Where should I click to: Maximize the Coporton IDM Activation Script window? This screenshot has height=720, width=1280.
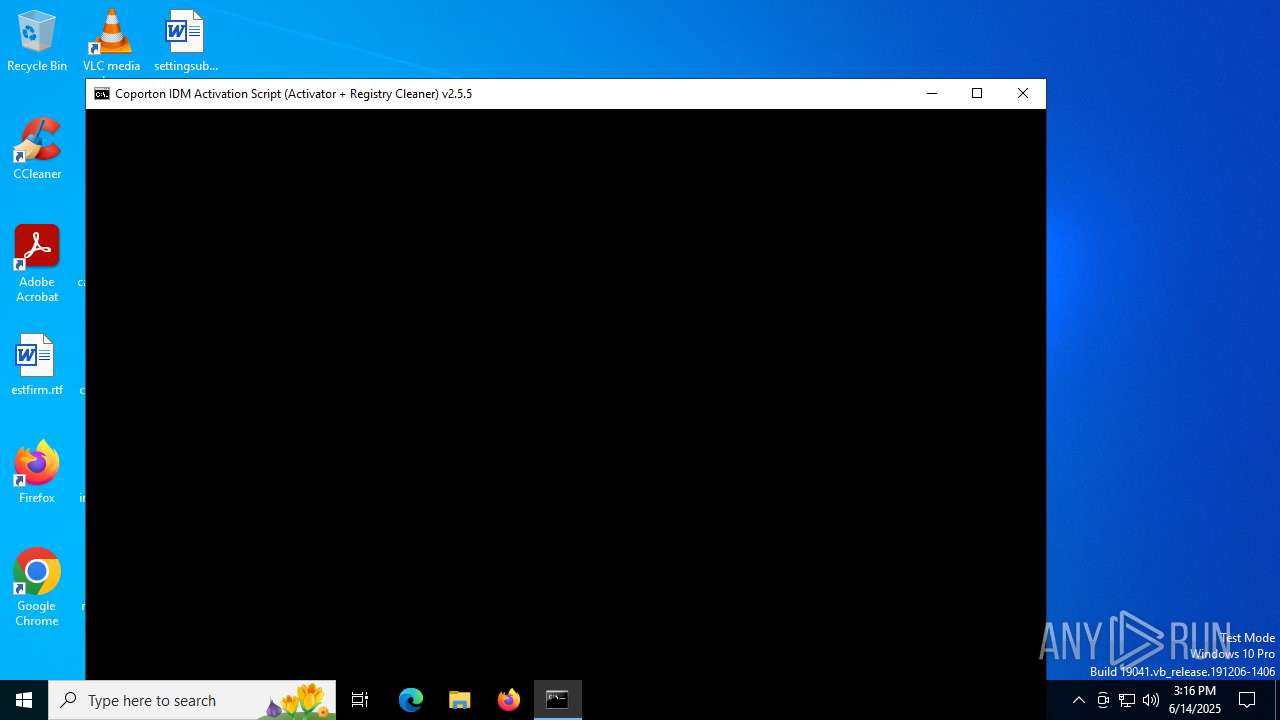tap(977, 94)
